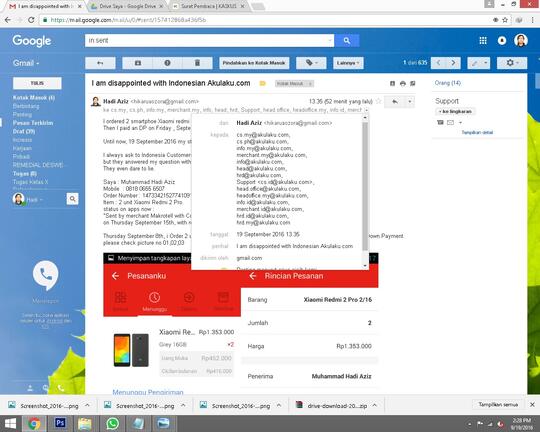
Task: Open Photoshop from the taskbar
Action: (60, 423)
